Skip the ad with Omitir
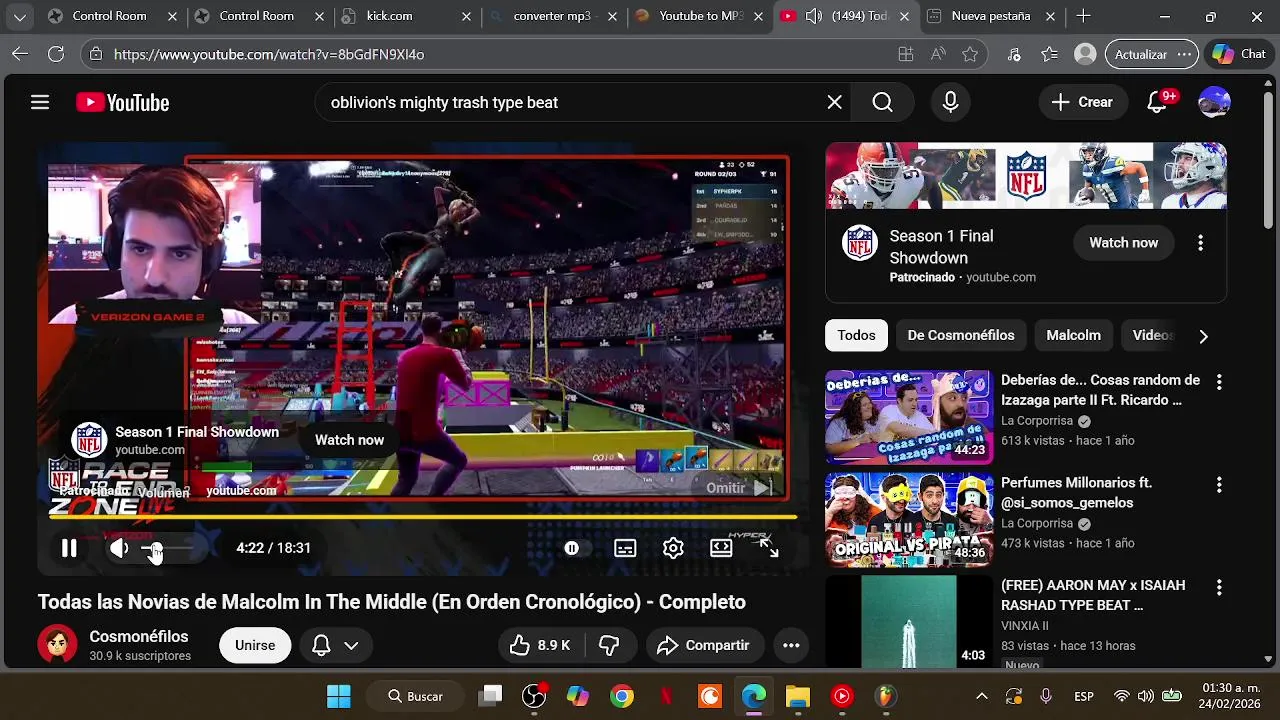The image size is (1280, 720). [x=739, y=488]
